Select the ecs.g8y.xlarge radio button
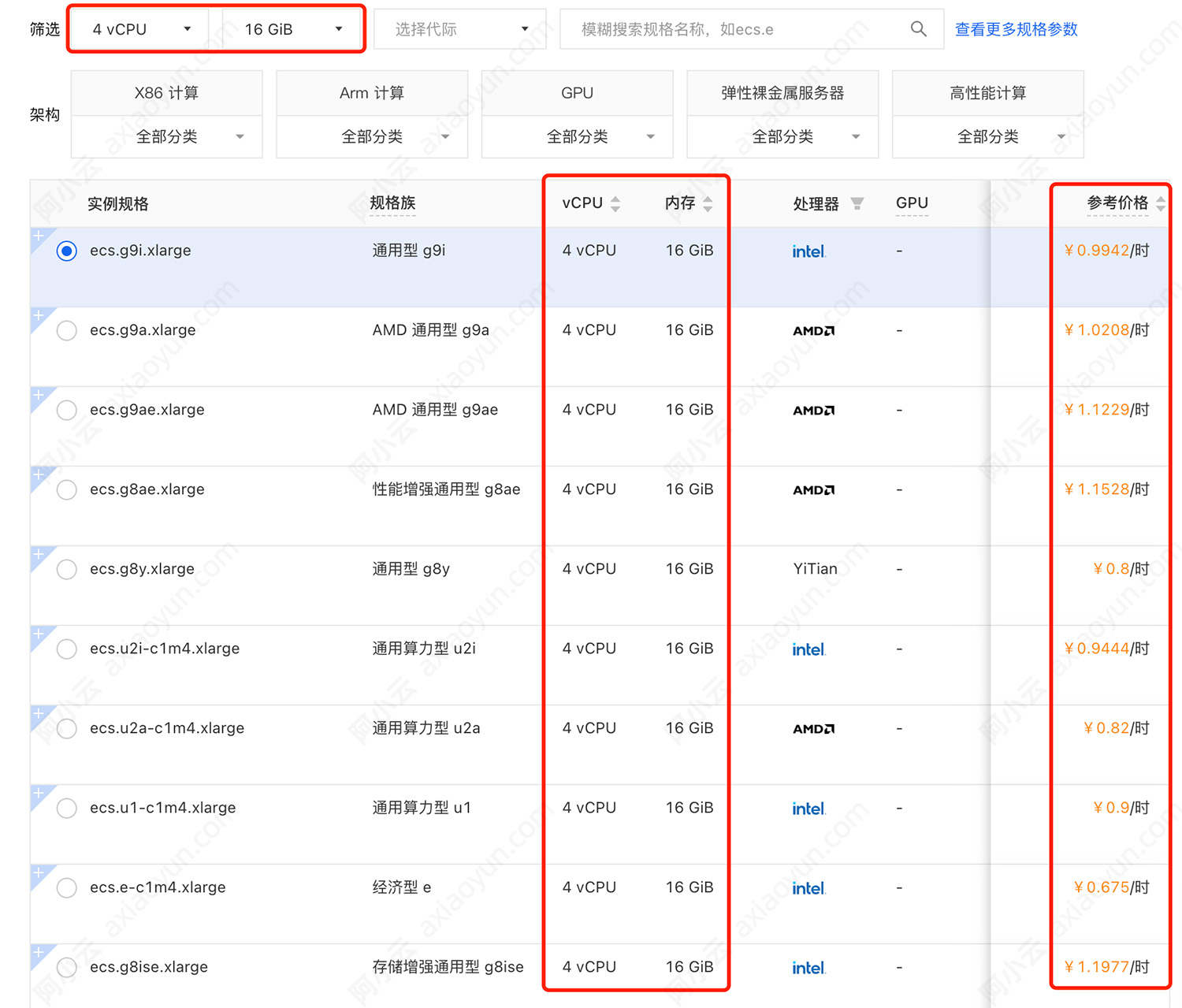This screenshot has height=1008, width=1182. coord(67,570)
